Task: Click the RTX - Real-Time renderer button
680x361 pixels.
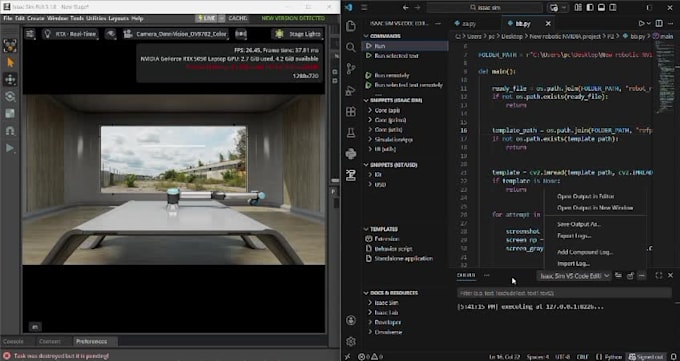Action: 70,34
